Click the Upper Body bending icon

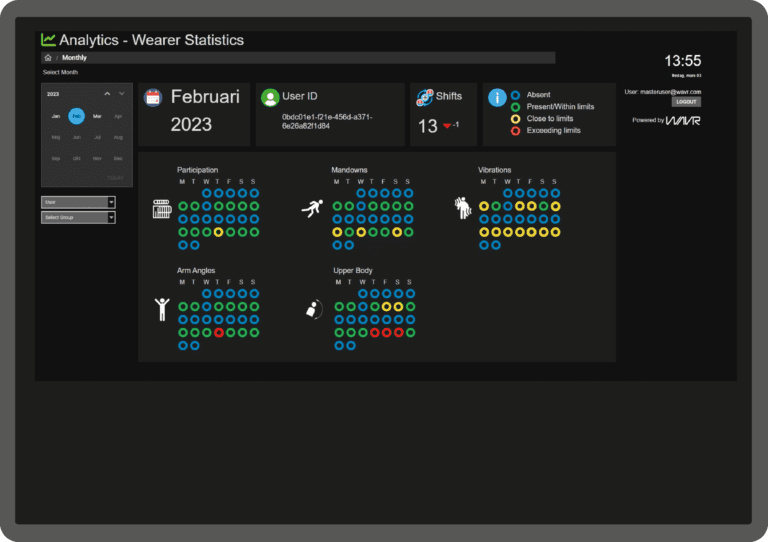tap(313, 309)
